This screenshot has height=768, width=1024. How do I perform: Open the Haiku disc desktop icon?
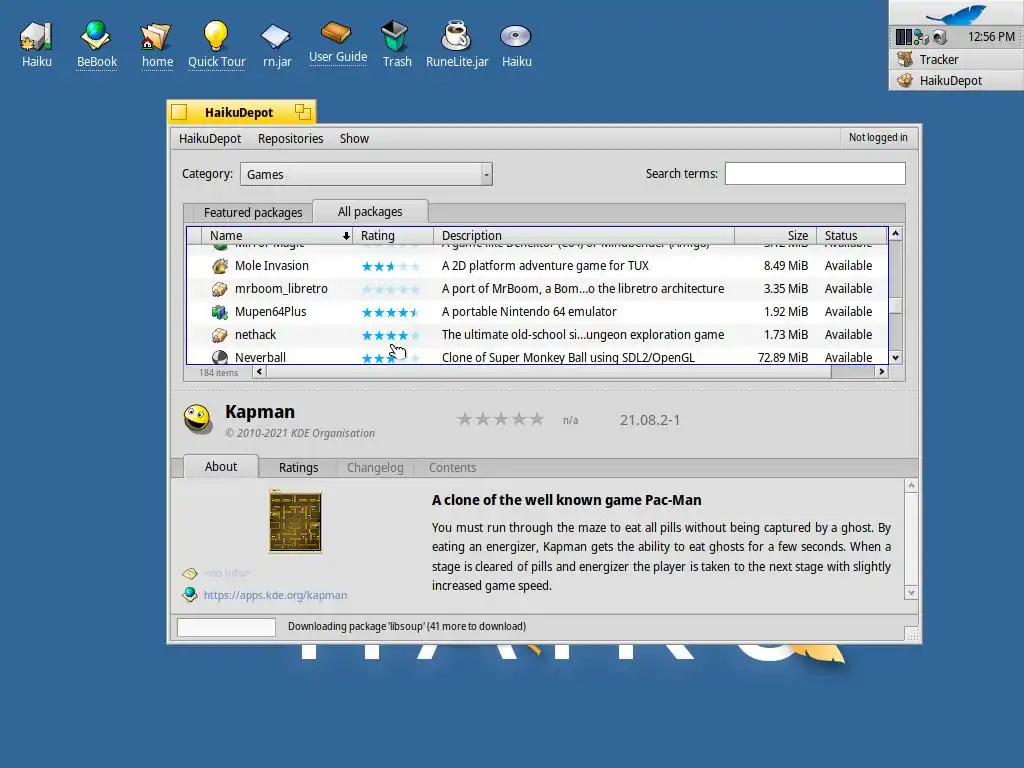[516, 37]
